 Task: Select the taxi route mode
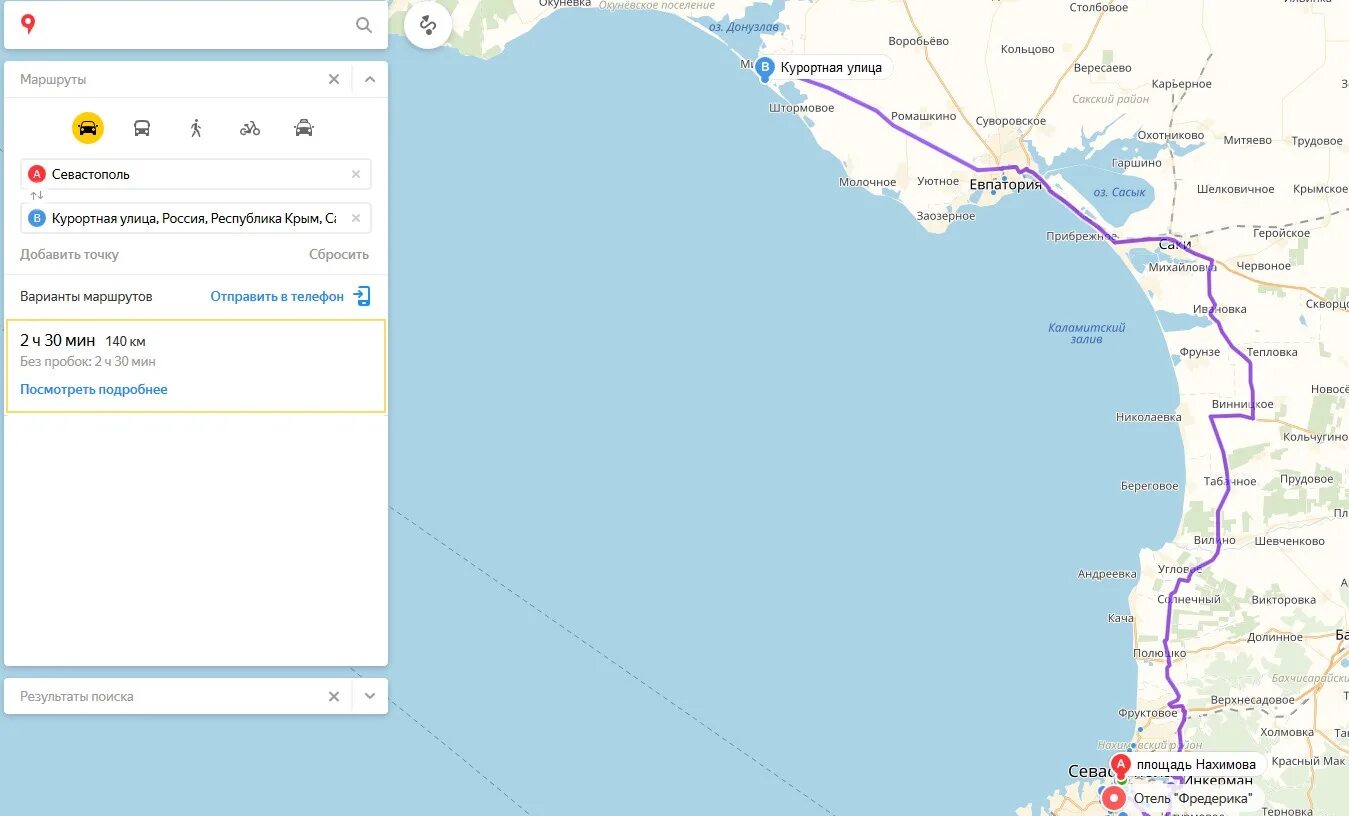point(304,128)
